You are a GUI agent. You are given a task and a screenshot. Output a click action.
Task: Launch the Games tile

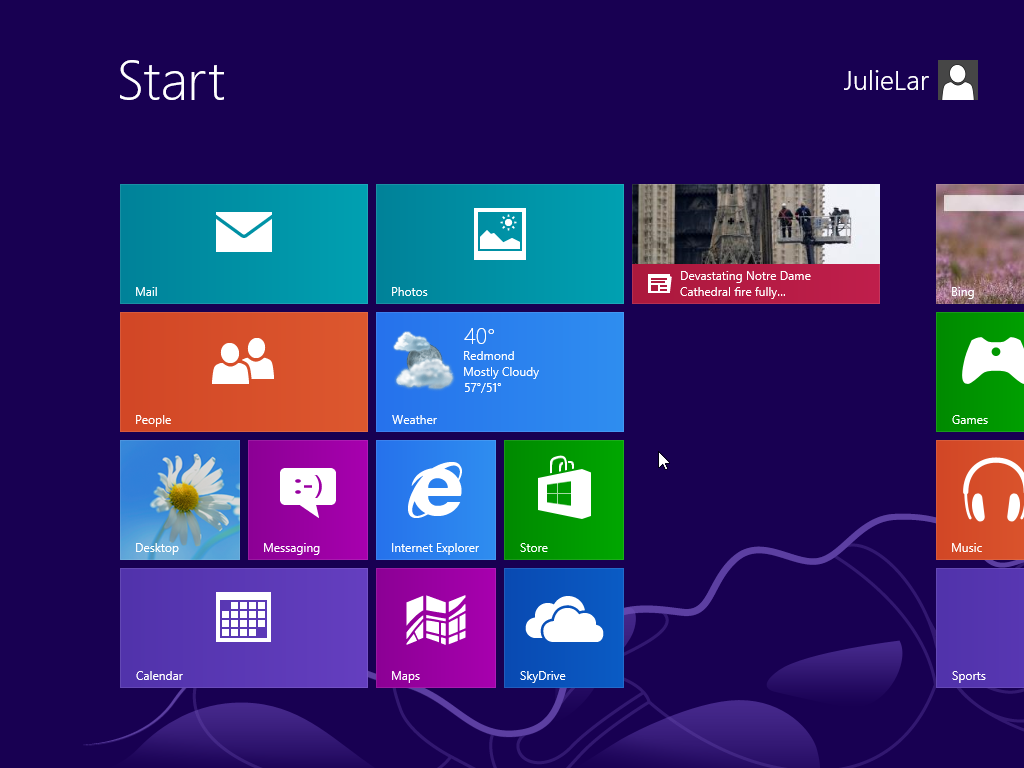tap(980, 372)
